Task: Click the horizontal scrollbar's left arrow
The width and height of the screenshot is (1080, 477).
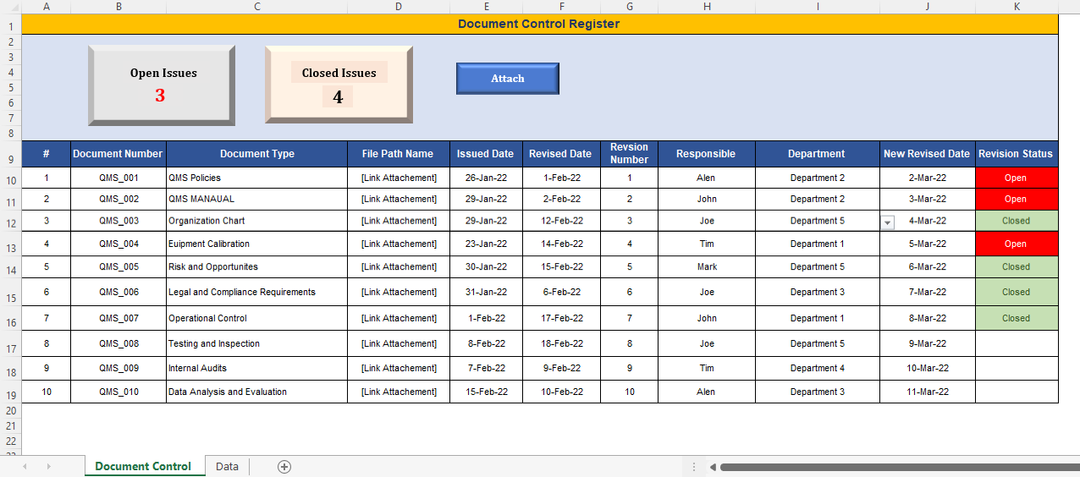Action: (711, 467)
